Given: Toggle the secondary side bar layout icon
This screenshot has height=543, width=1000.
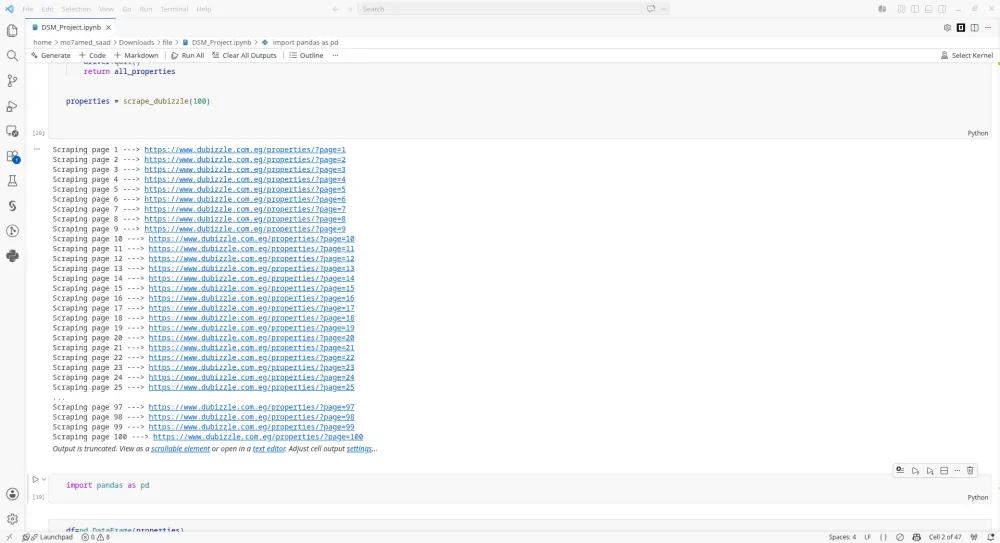Looking at the screenshot, I should [x=942, y=9].
